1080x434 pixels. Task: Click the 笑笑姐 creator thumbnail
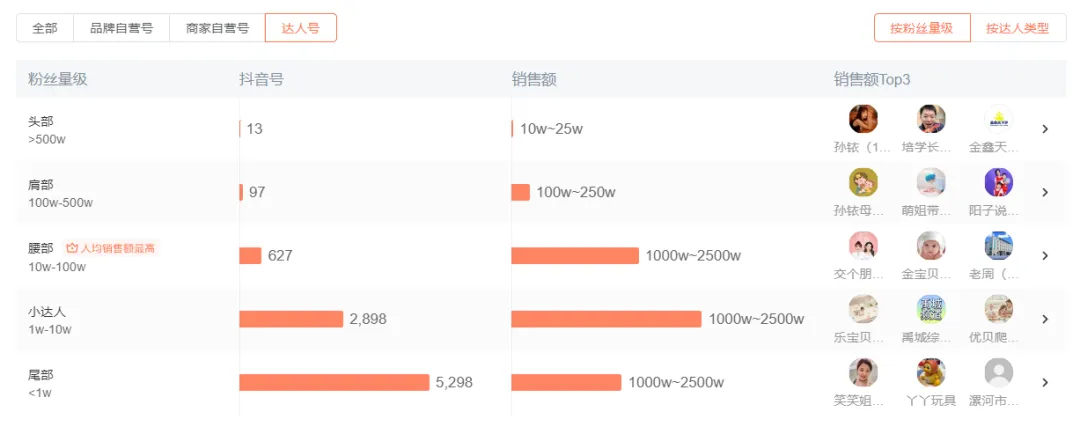coord(863,373)
